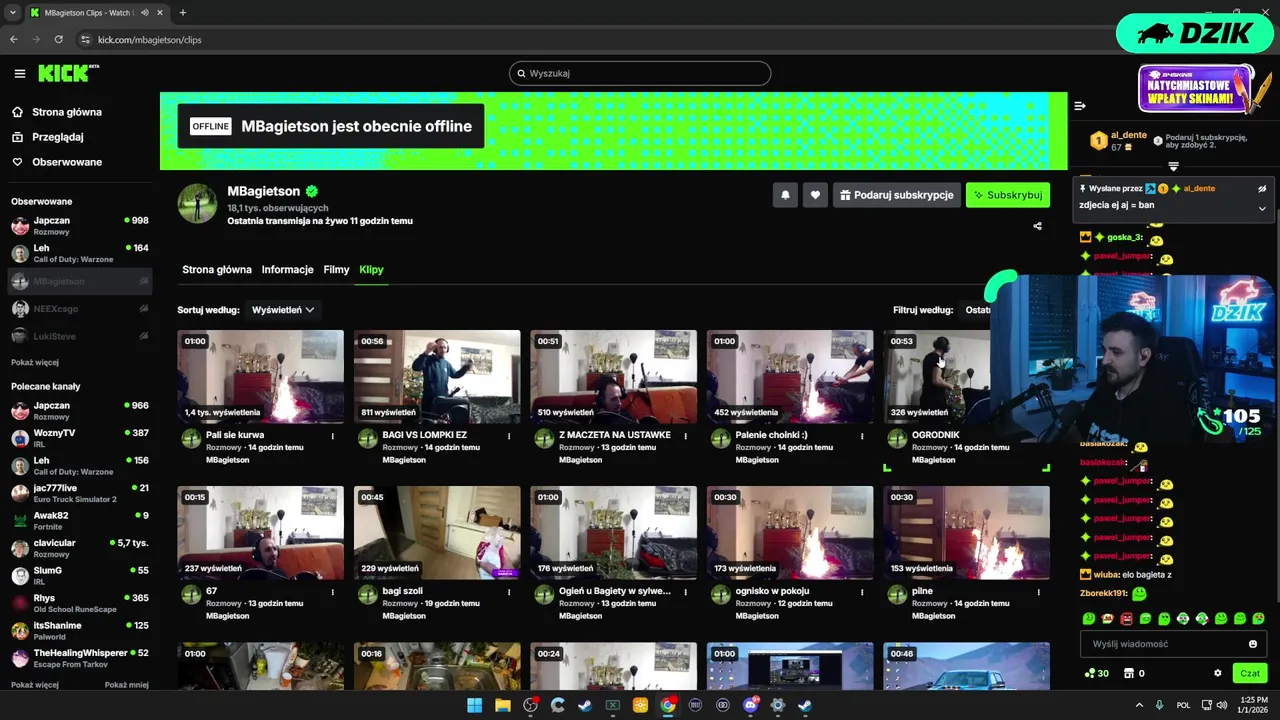This screenshot has width=1280, height=720.
Task: Click the taskbar microphone tray icon
Action: (x=1160, y=705)
